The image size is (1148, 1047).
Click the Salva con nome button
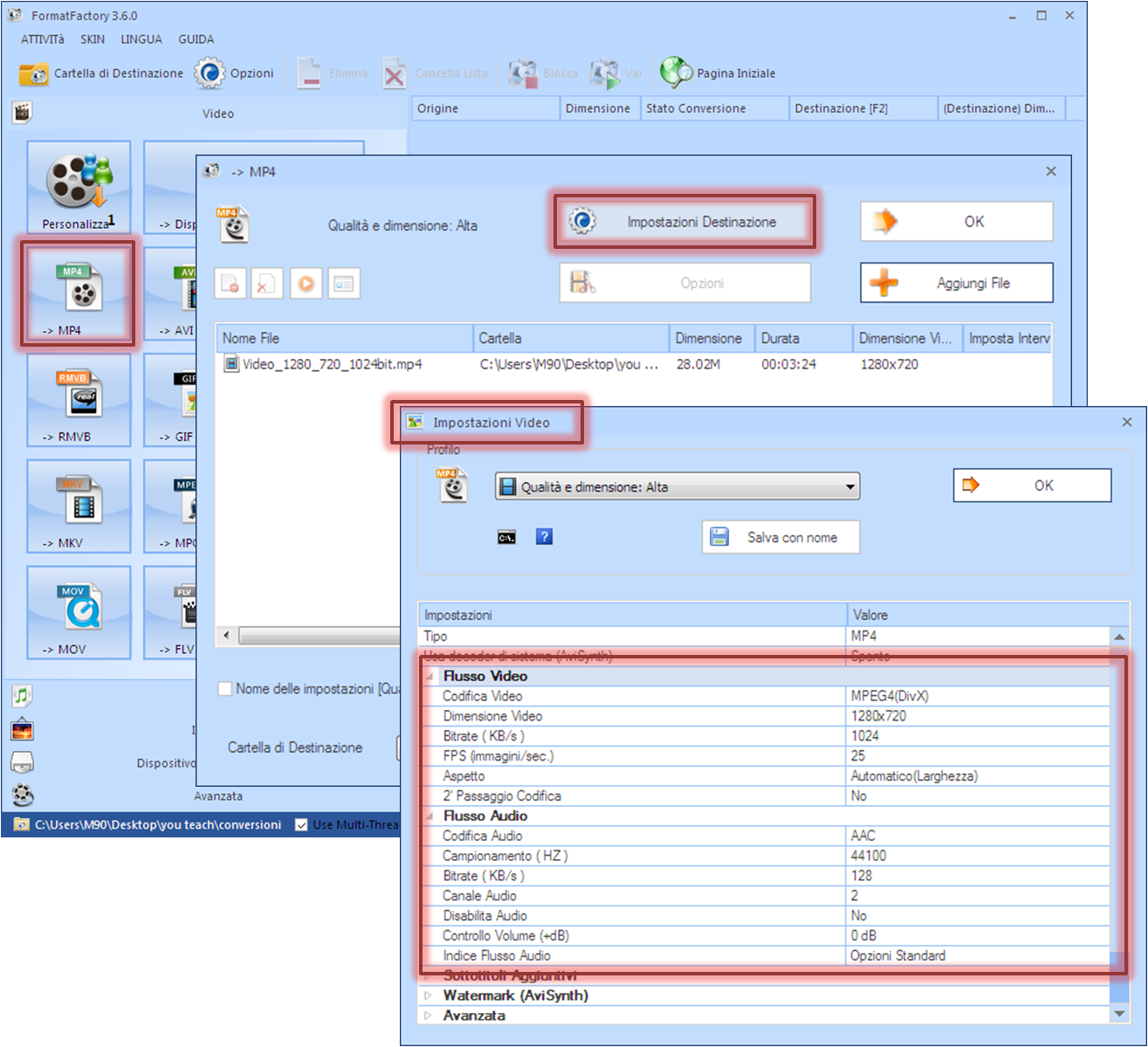pos(780,537)
